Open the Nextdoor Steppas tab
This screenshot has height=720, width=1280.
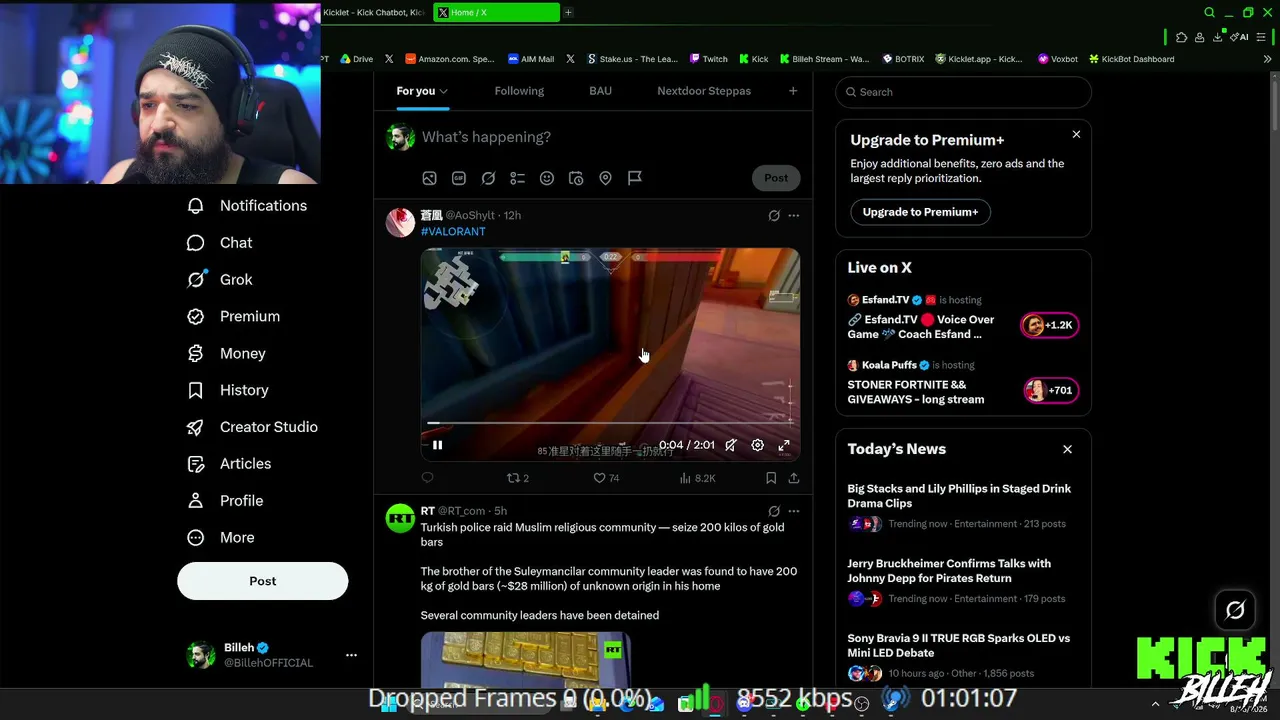(704, 91)
